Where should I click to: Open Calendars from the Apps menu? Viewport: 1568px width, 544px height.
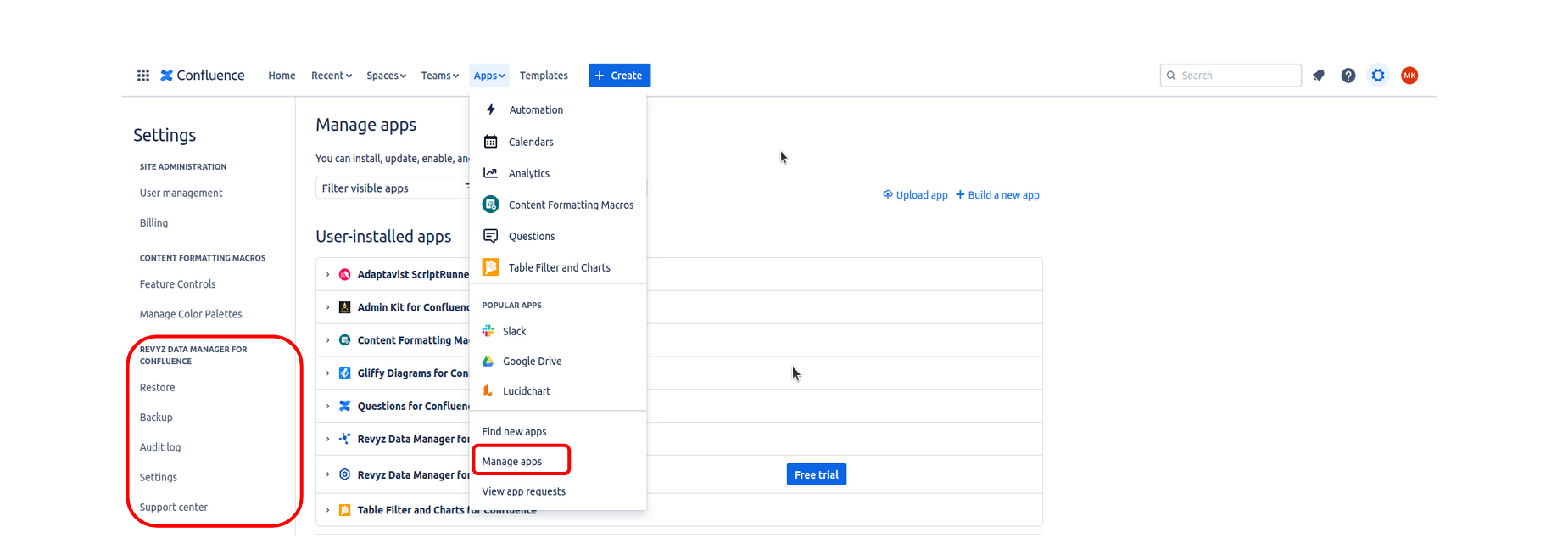pos(531,142)
